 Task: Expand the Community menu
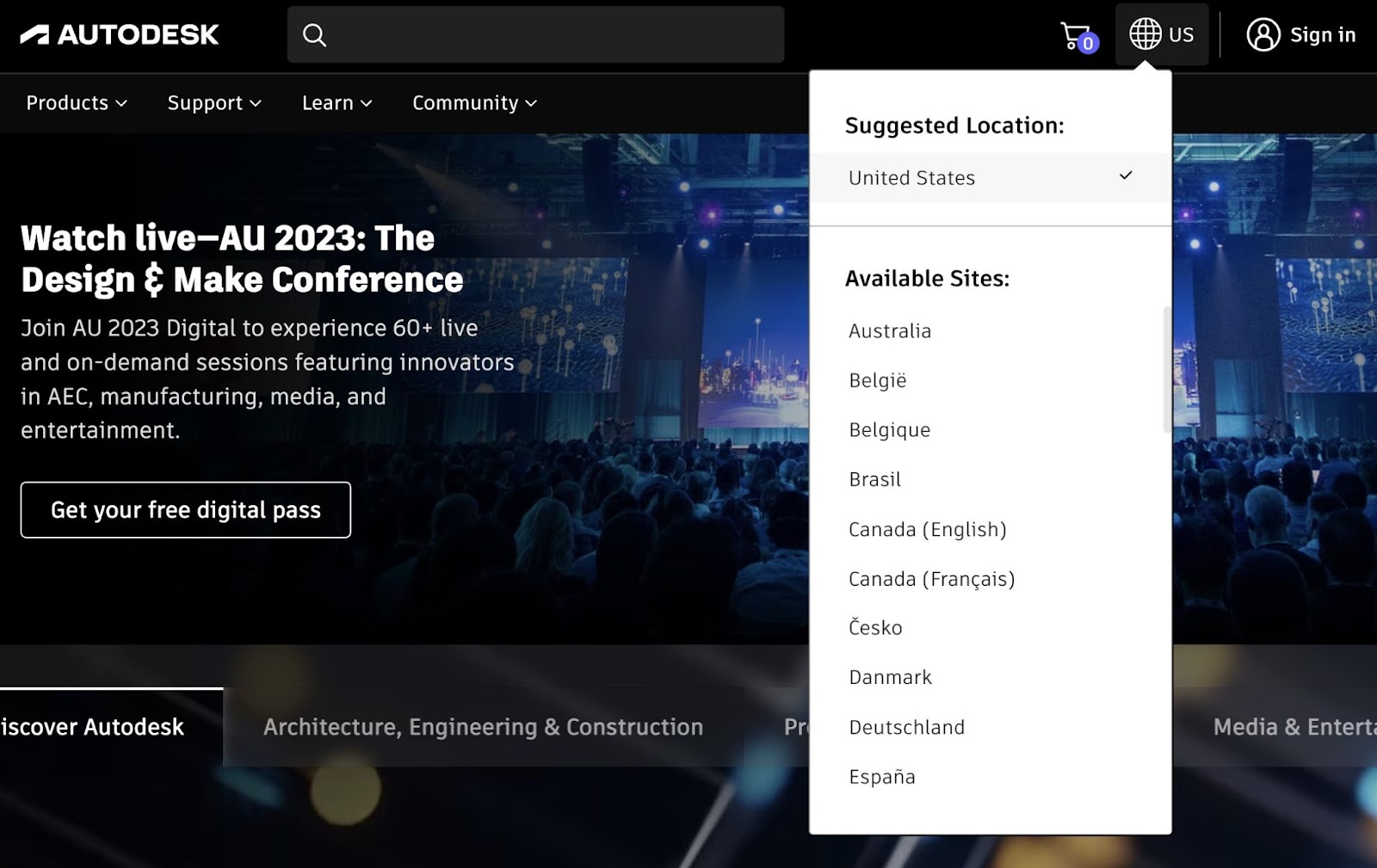click(x=474, y=103)
